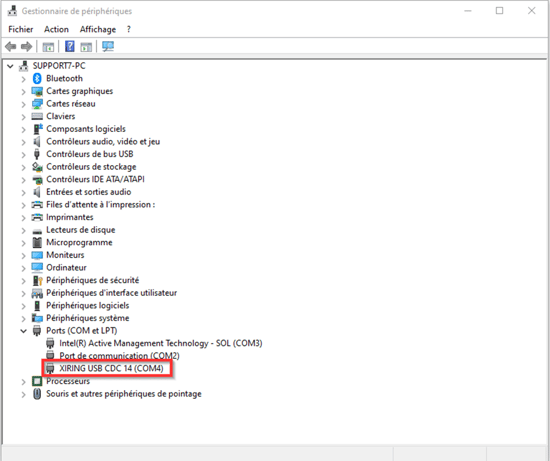Click the XIRING USB CDC 14 port icon
This screenshot has width=550, height=461.
click(x=50, y=368)
